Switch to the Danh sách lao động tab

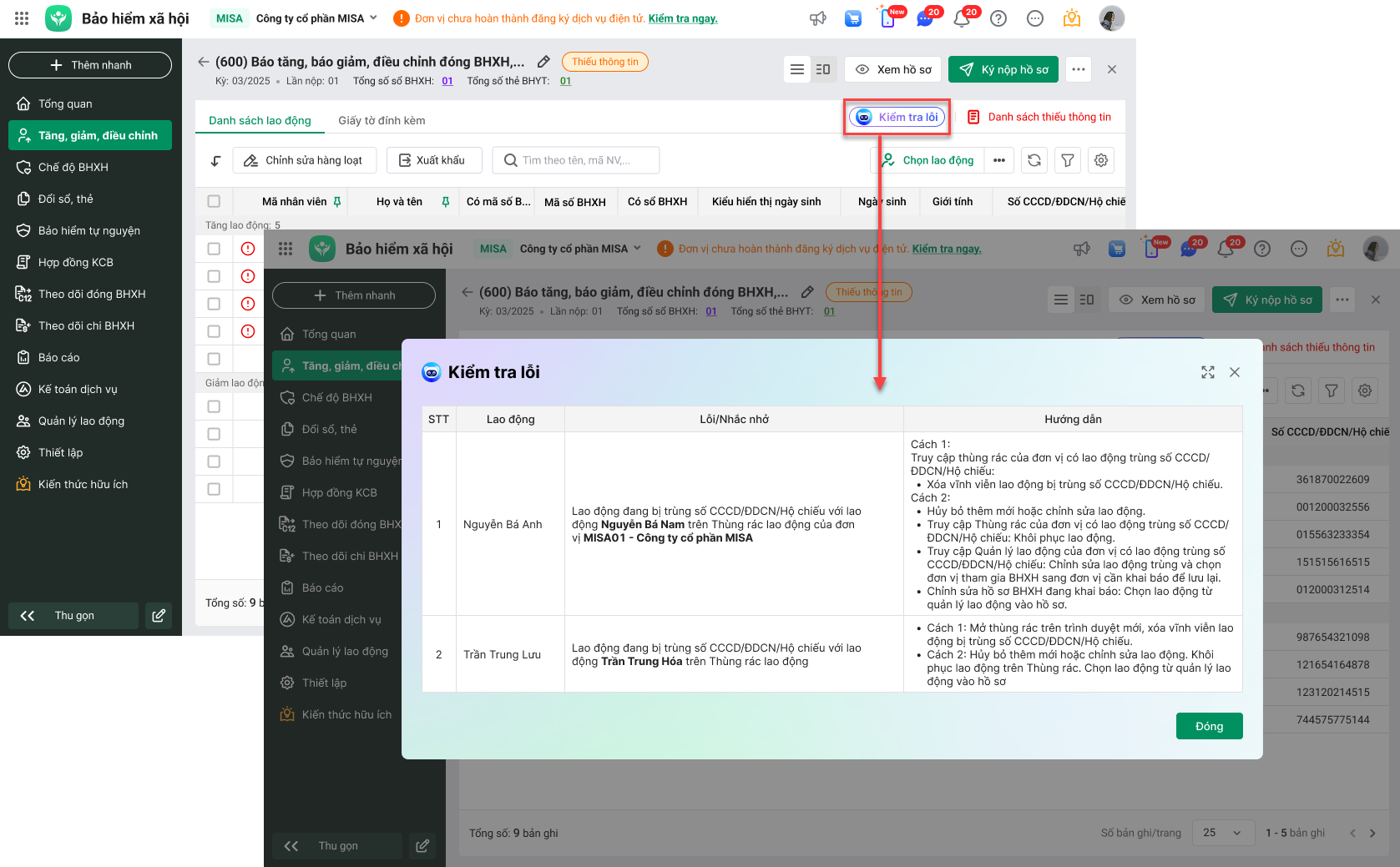click(260, 120)
